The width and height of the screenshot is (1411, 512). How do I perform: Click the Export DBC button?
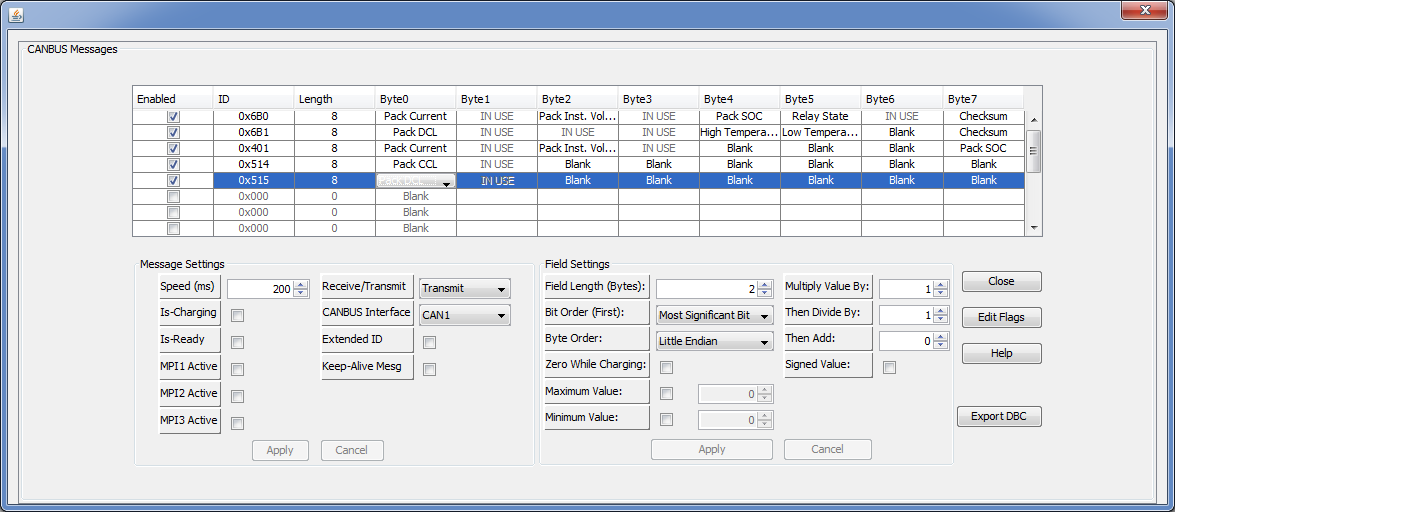(1001, 417)
